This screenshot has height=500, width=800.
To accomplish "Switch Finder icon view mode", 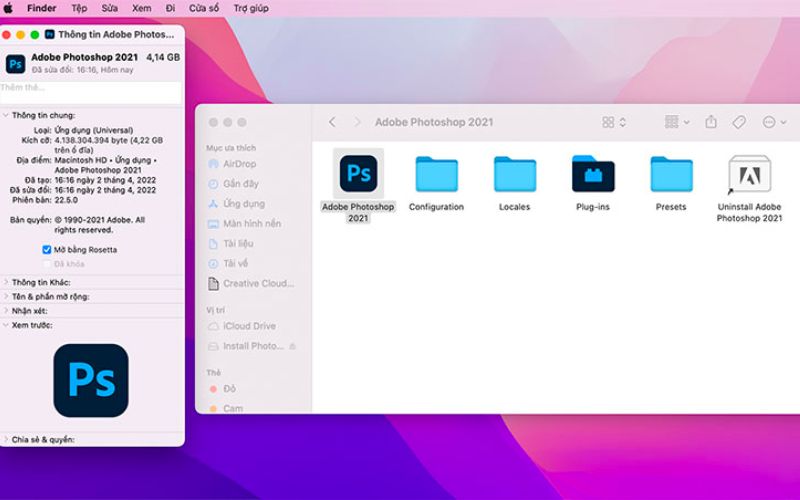I will (614, 122).
